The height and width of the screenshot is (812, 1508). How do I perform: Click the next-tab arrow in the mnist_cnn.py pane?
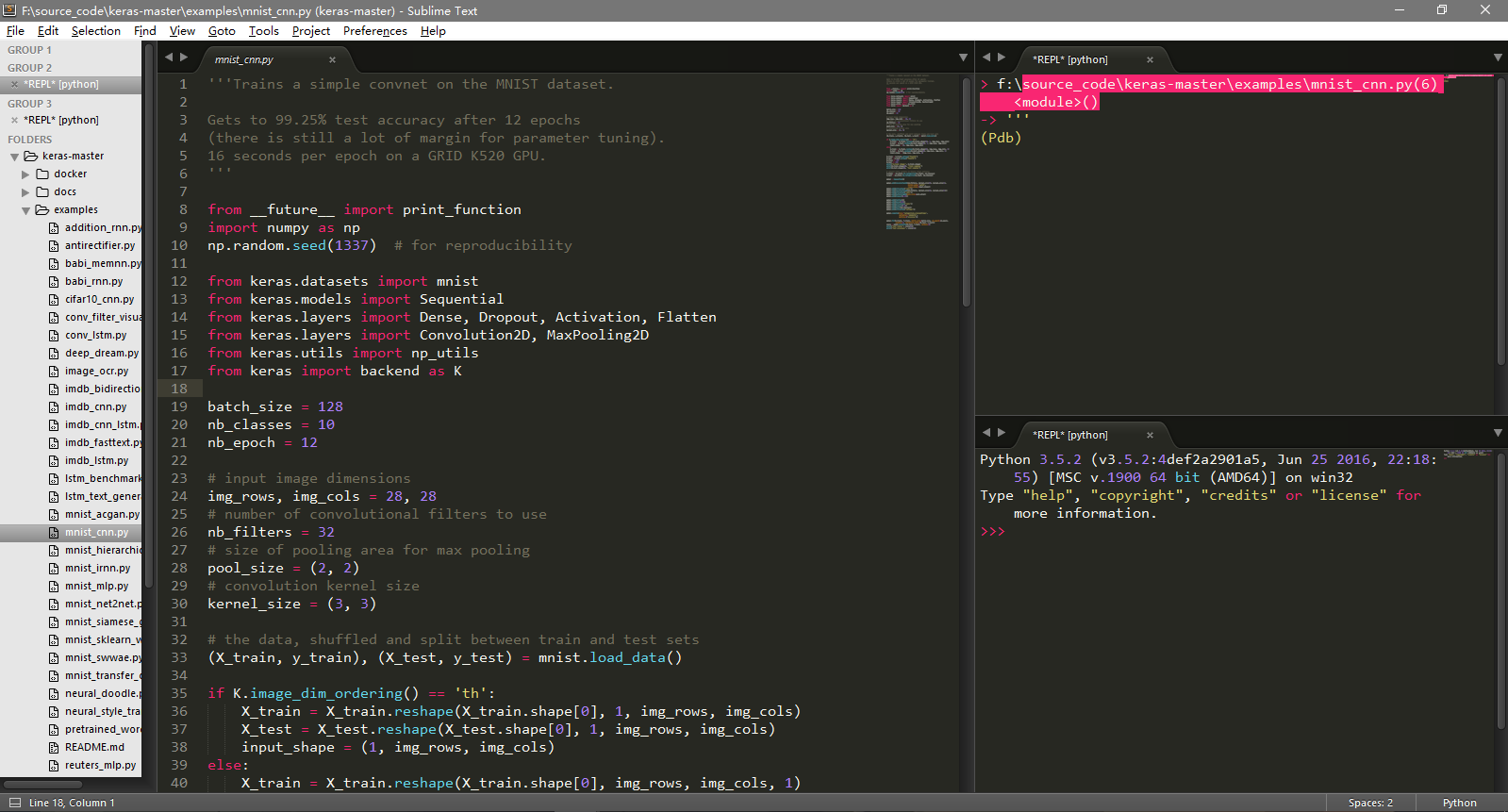(x=184, y=58)
